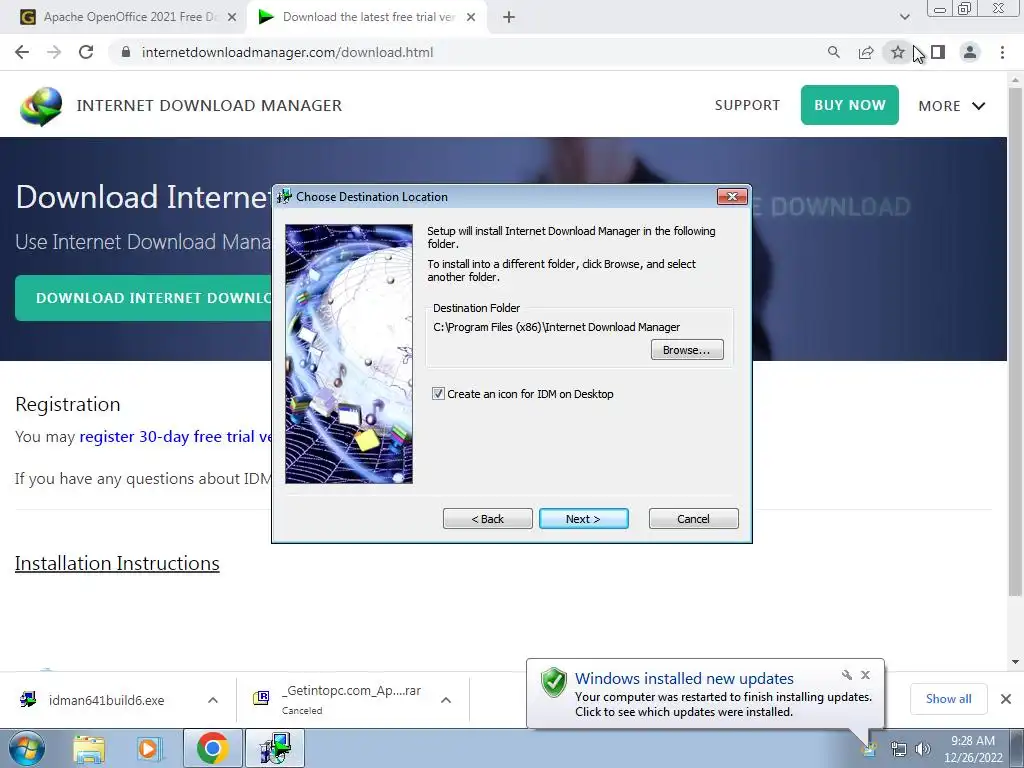Click the scrollbar down arrow
The image size is (1024, 768).
1015,662
